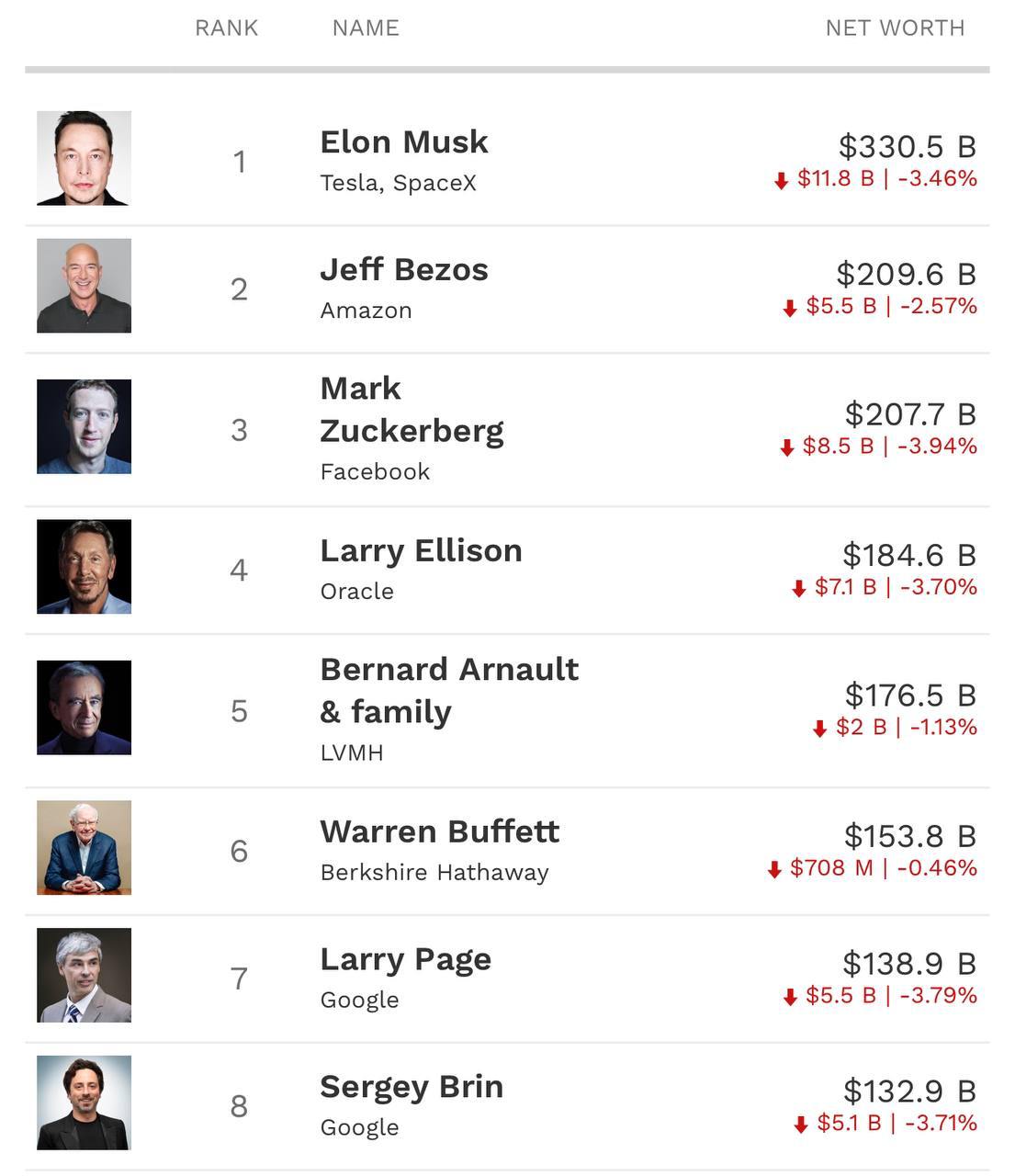Open the rank 2 profile photo

tap(84, 286)
